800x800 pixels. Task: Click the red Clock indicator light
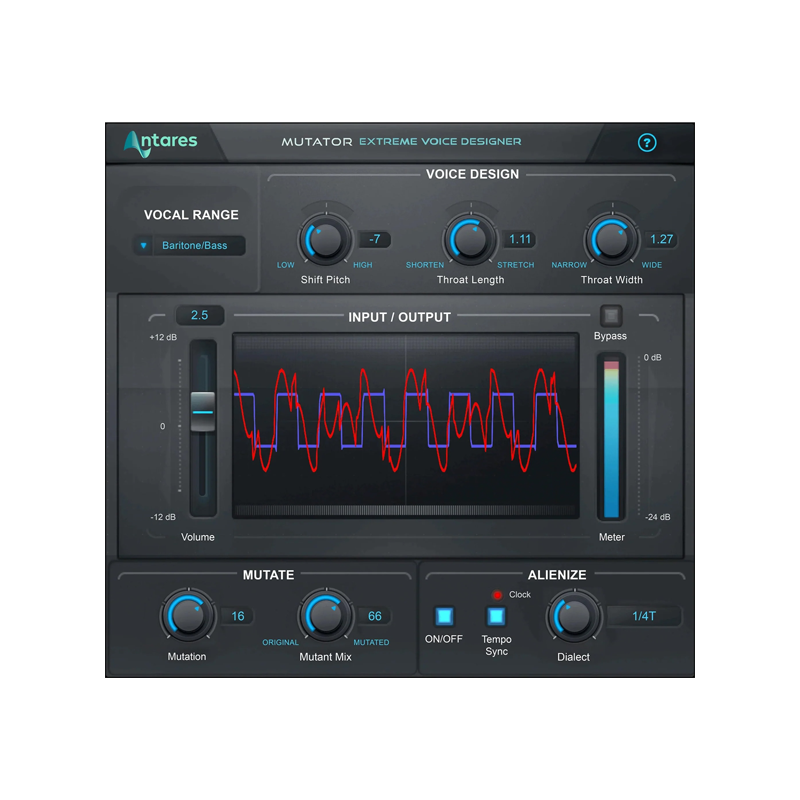(x=497, y=595)
